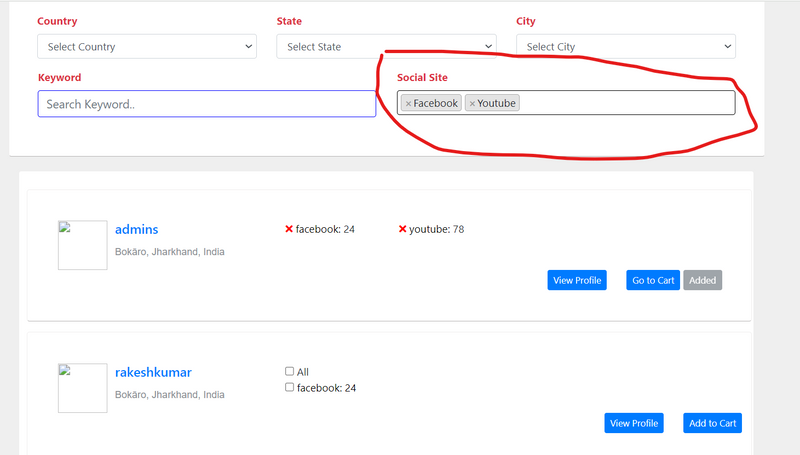Click the rakeshkumar profile picture

pos(82,388)
